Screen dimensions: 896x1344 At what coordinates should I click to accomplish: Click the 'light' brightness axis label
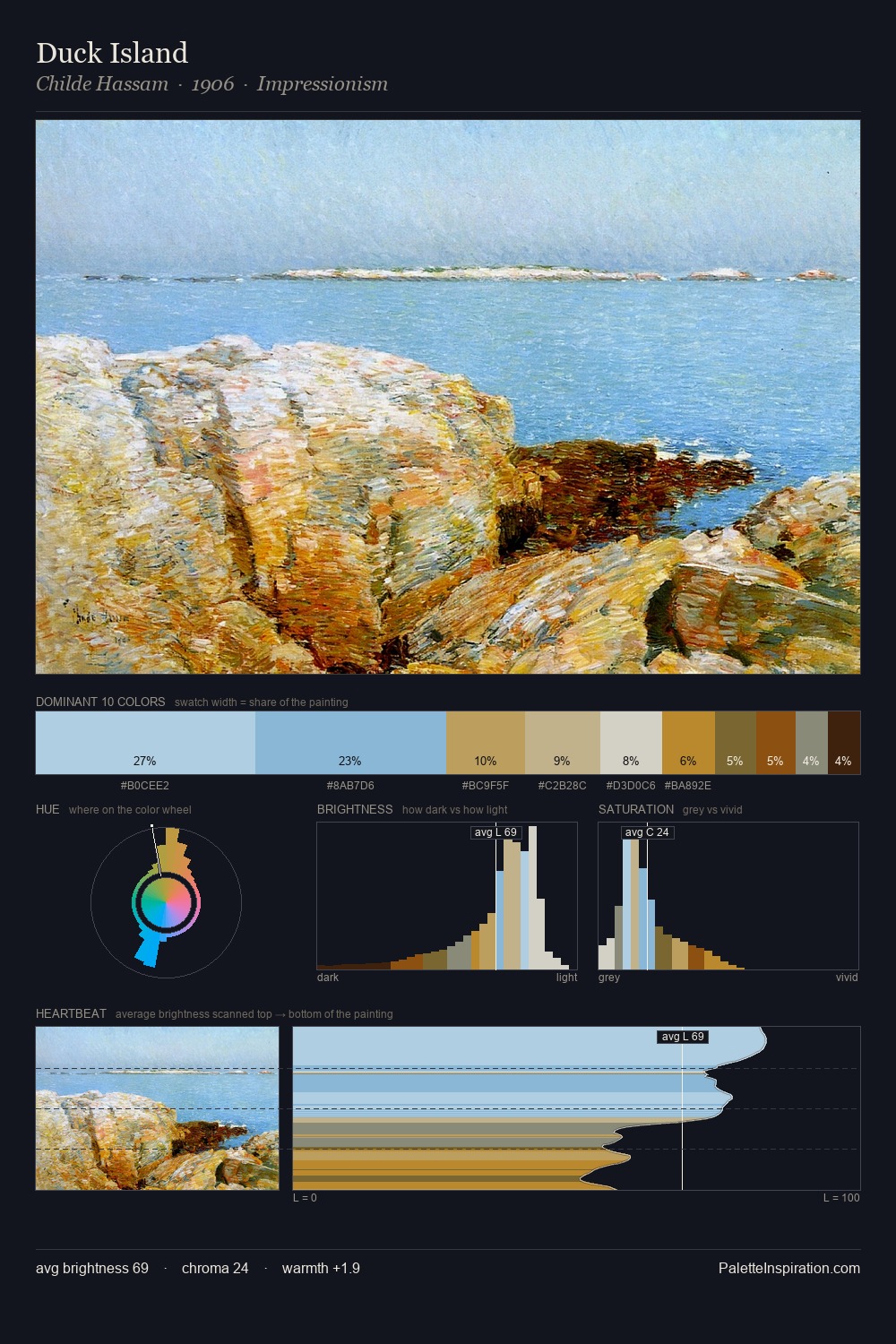click(x=567, y=978)
